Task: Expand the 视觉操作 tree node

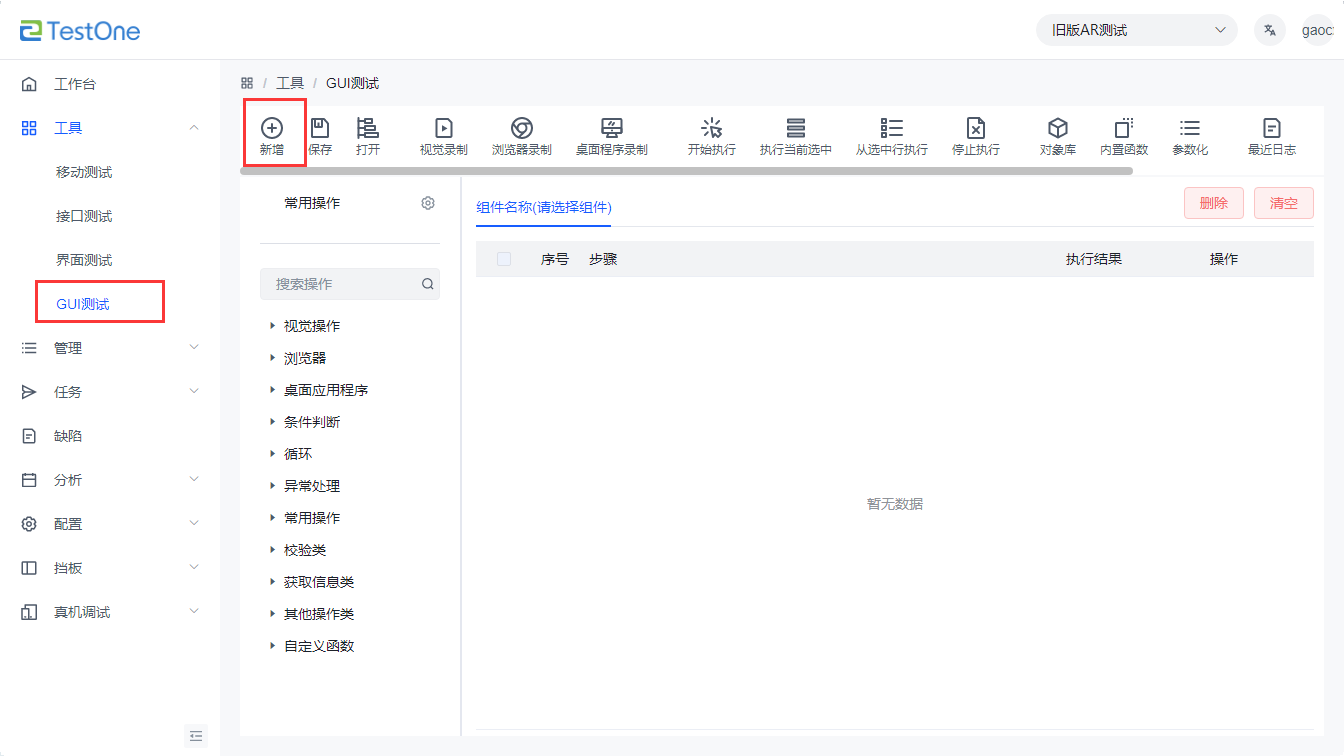Action: point(272,326)
